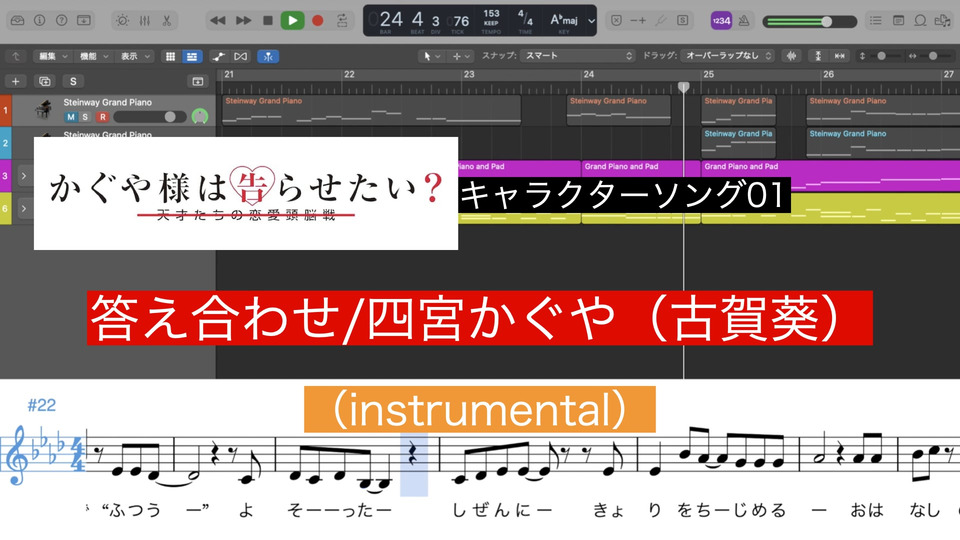Screen dimensions: 960x540
Task: Click the 153 tempo value
Action: pyautogui.click(x=491, y=13)
